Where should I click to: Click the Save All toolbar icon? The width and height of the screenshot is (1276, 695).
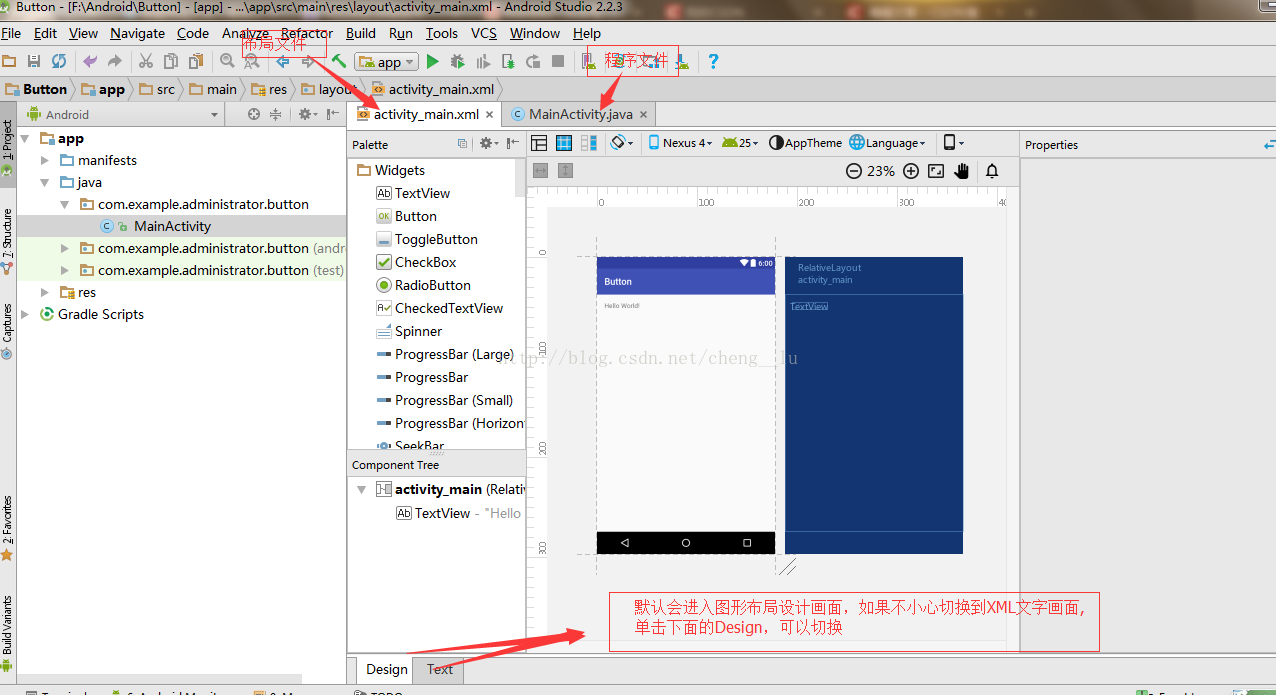pos(33,61)
